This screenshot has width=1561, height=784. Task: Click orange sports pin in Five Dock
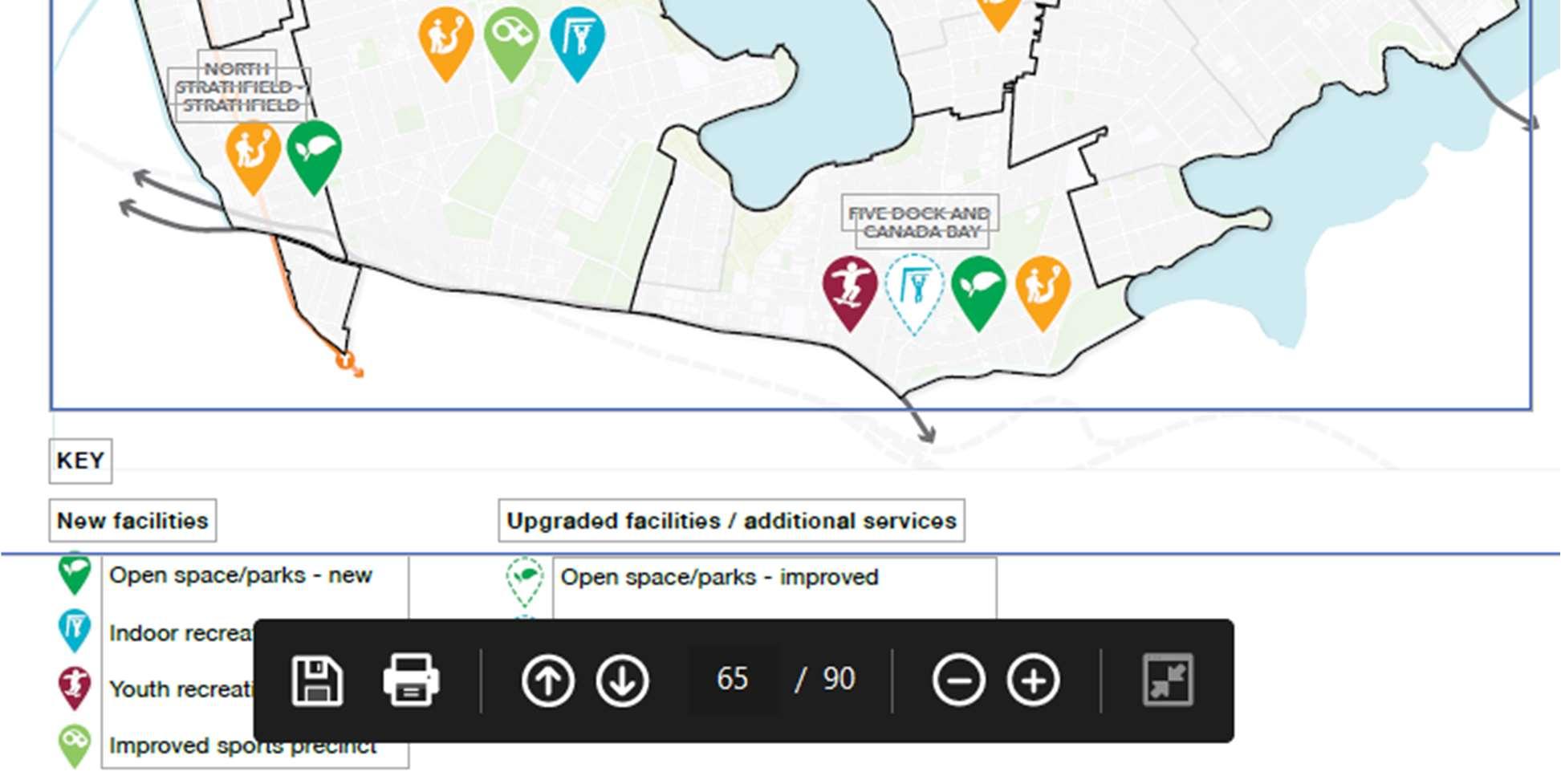point(1043,293)
